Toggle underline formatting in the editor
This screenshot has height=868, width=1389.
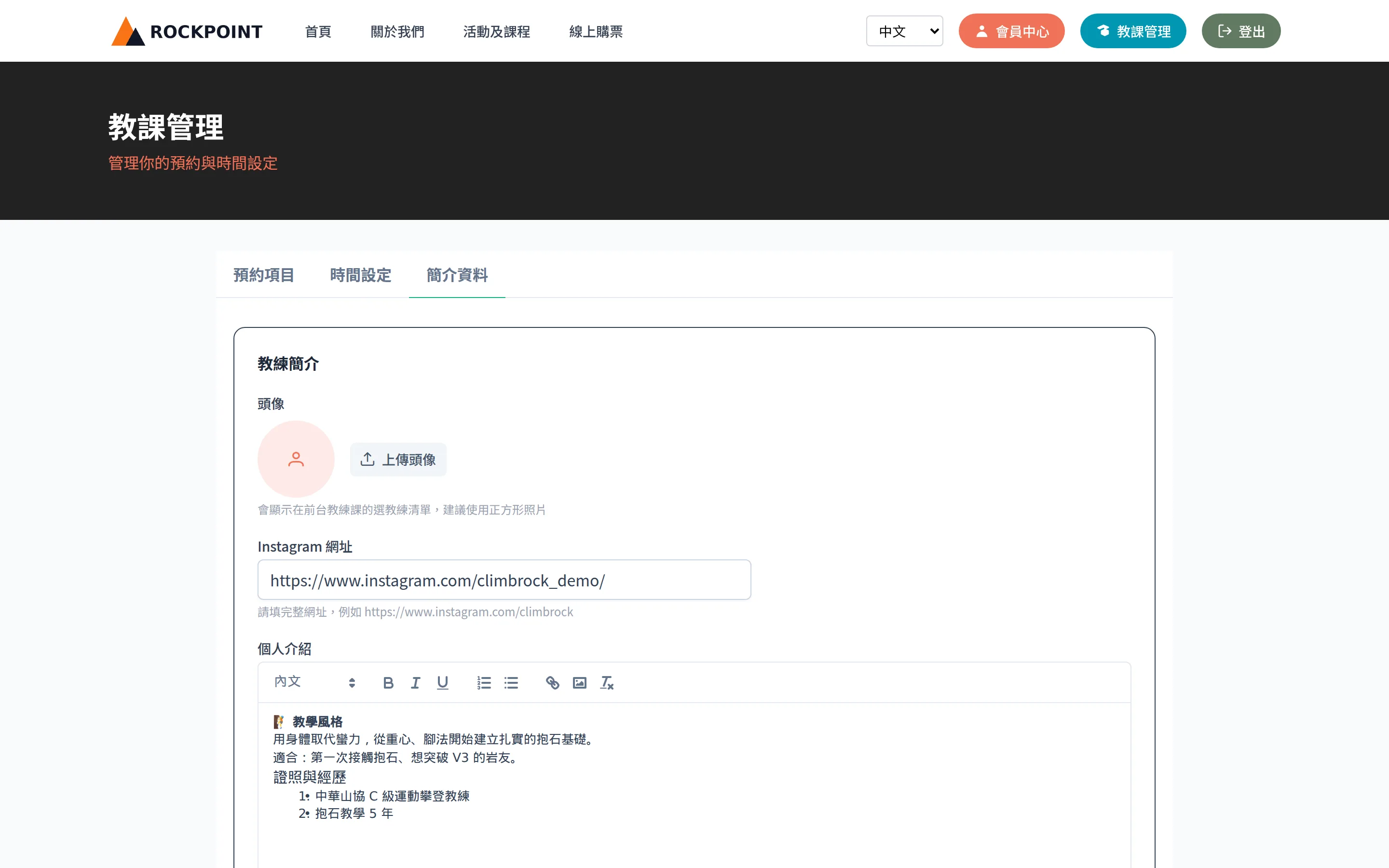click(x=443, y=682)
